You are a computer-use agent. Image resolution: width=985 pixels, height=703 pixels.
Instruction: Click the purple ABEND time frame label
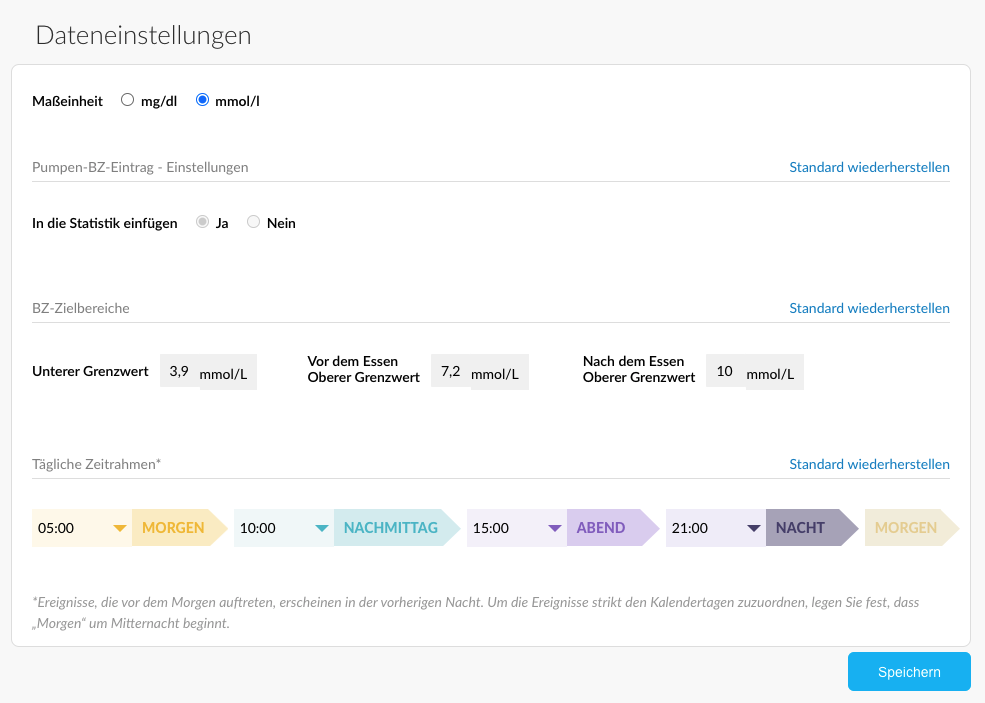click(602, 528)
